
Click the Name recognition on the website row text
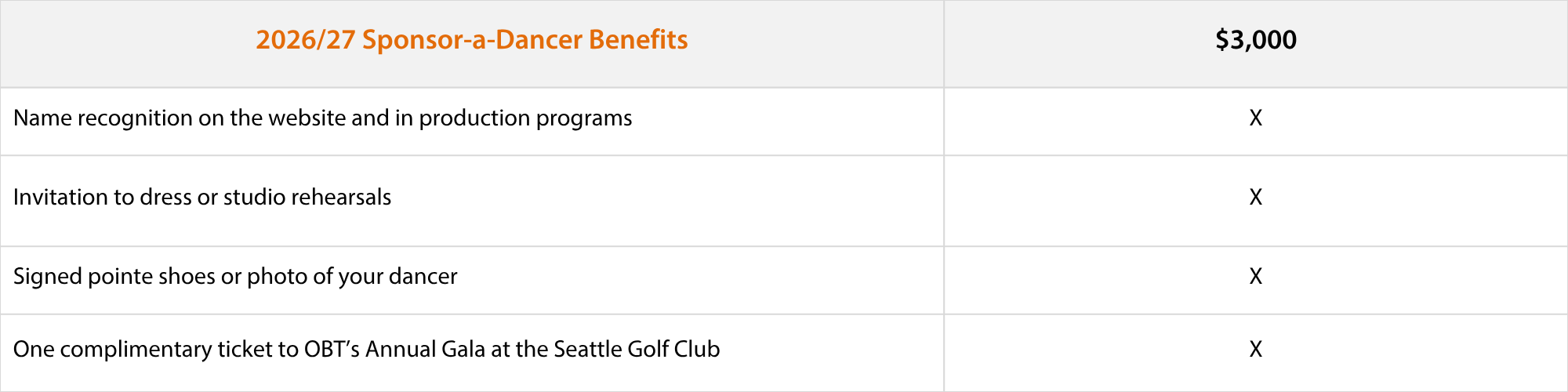[322, 118]
